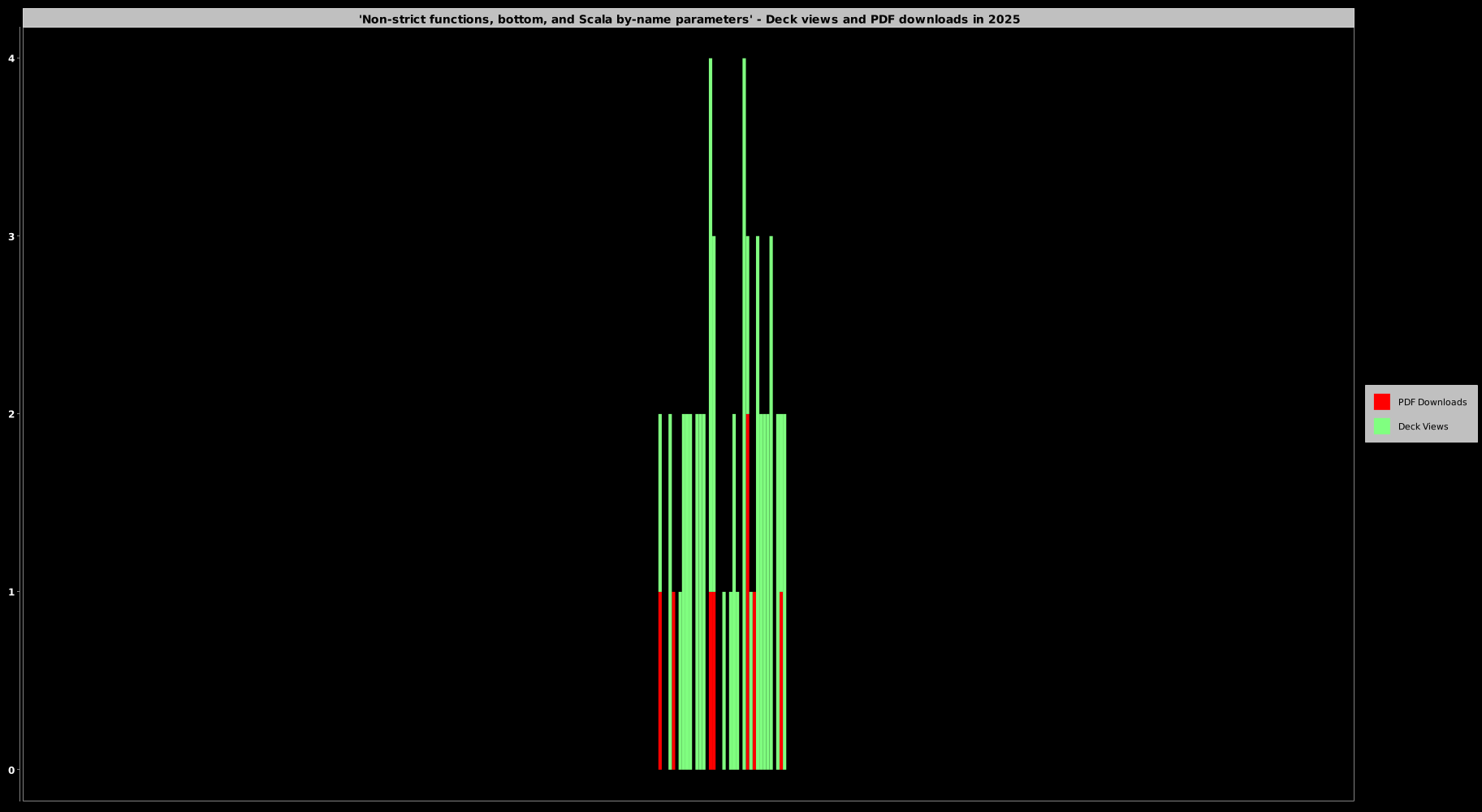Click the y-axis tick label 2
Viewport: 1482px width, 812px height.
pos(11,414)
